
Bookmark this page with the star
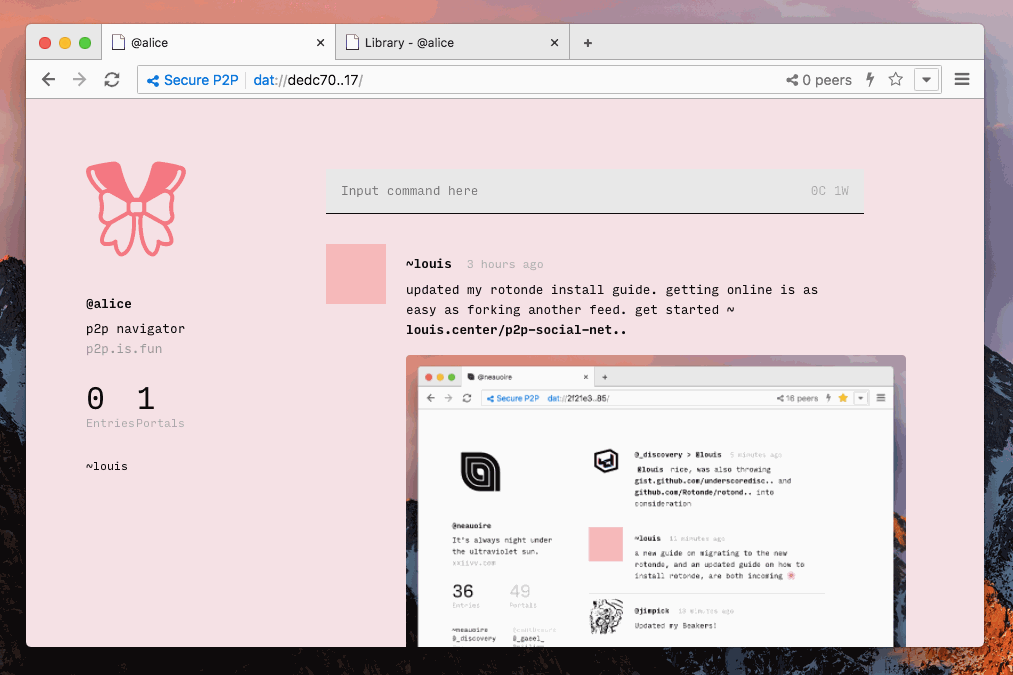[895, 79]
